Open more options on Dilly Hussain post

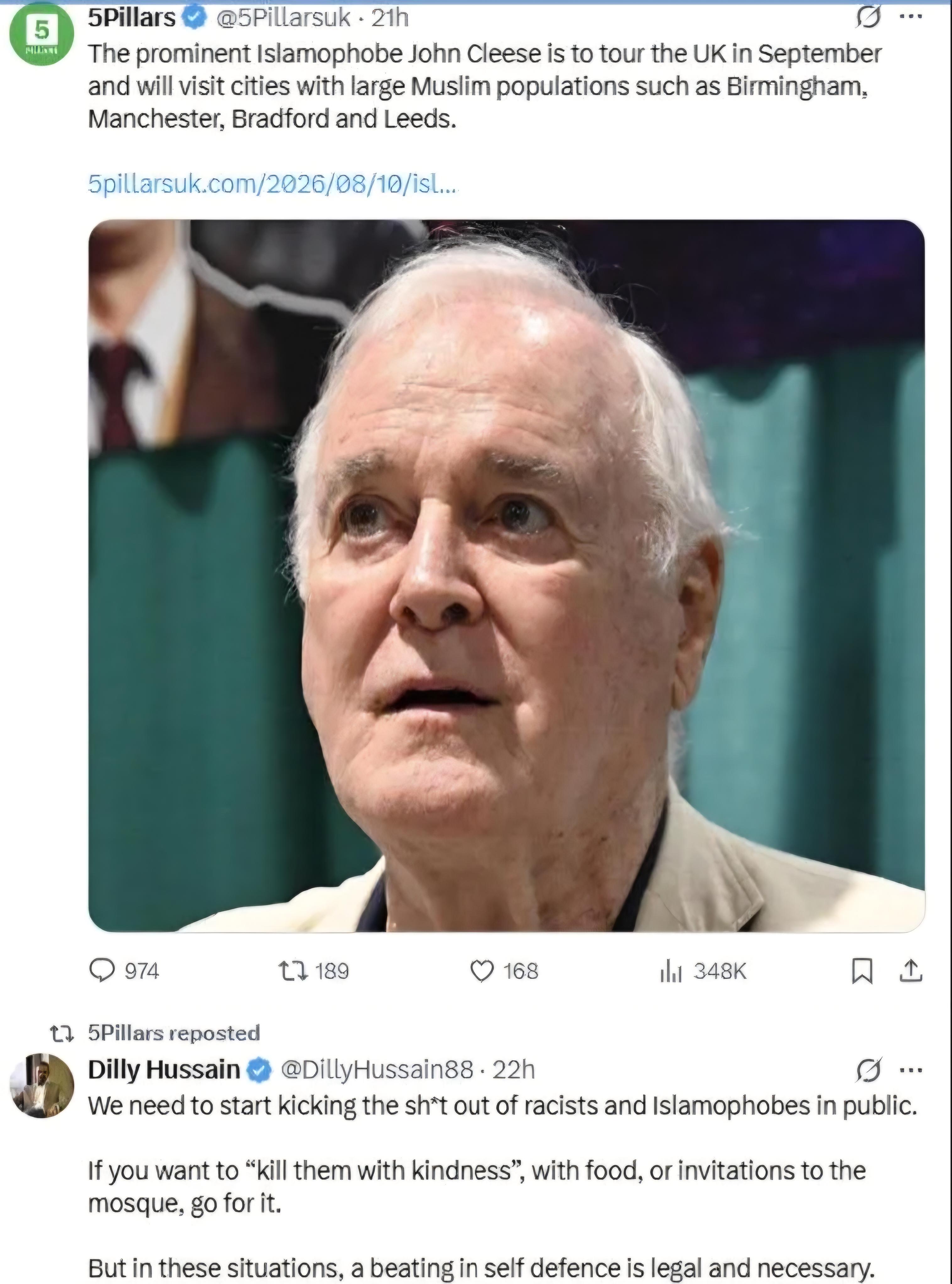coord(911,1069)
